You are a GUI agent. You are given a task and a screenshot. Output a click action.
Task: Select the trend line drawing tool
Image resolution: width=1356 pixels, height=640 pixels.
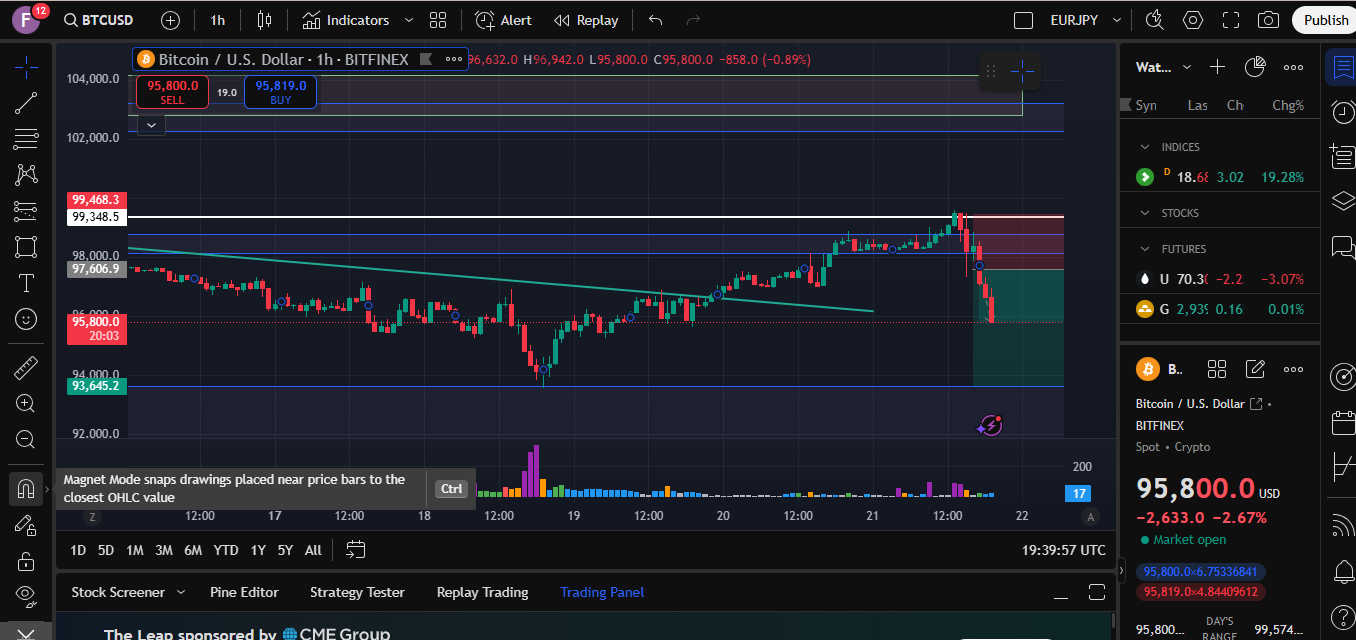pos(26,102)
